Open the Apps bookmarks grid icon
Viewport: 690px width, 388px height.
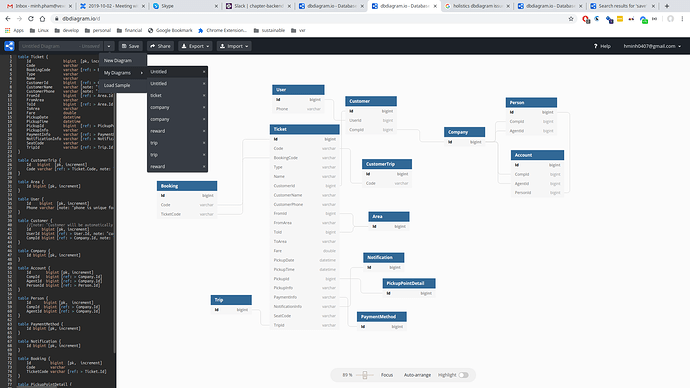click(x=7, y=30)
